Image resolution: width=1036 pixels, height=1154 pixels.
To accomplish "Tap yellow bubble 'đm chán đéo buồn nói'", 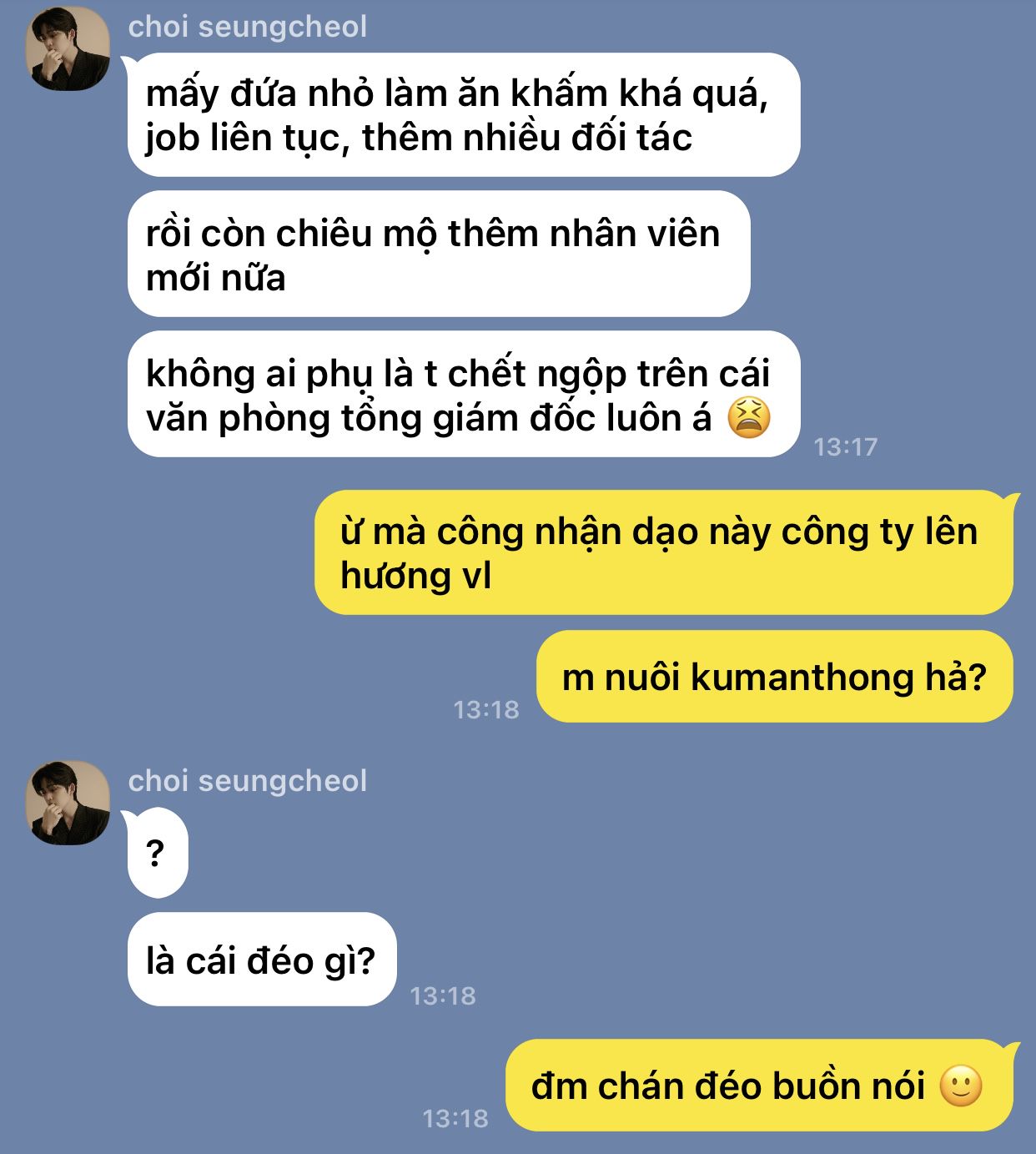I will pyautogui.click(x=760, y=1086).
